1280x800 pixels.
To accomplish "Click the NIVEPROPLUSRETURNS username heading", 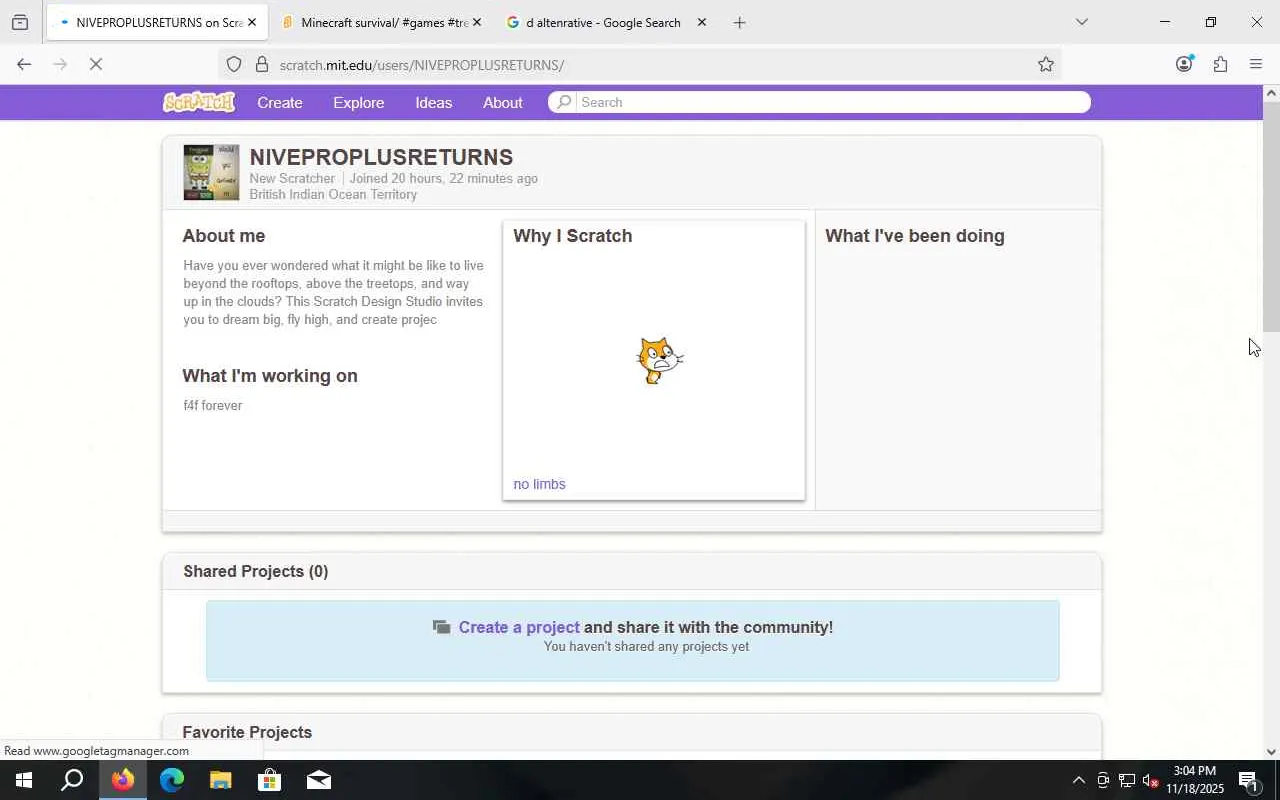I will point(381,157).
